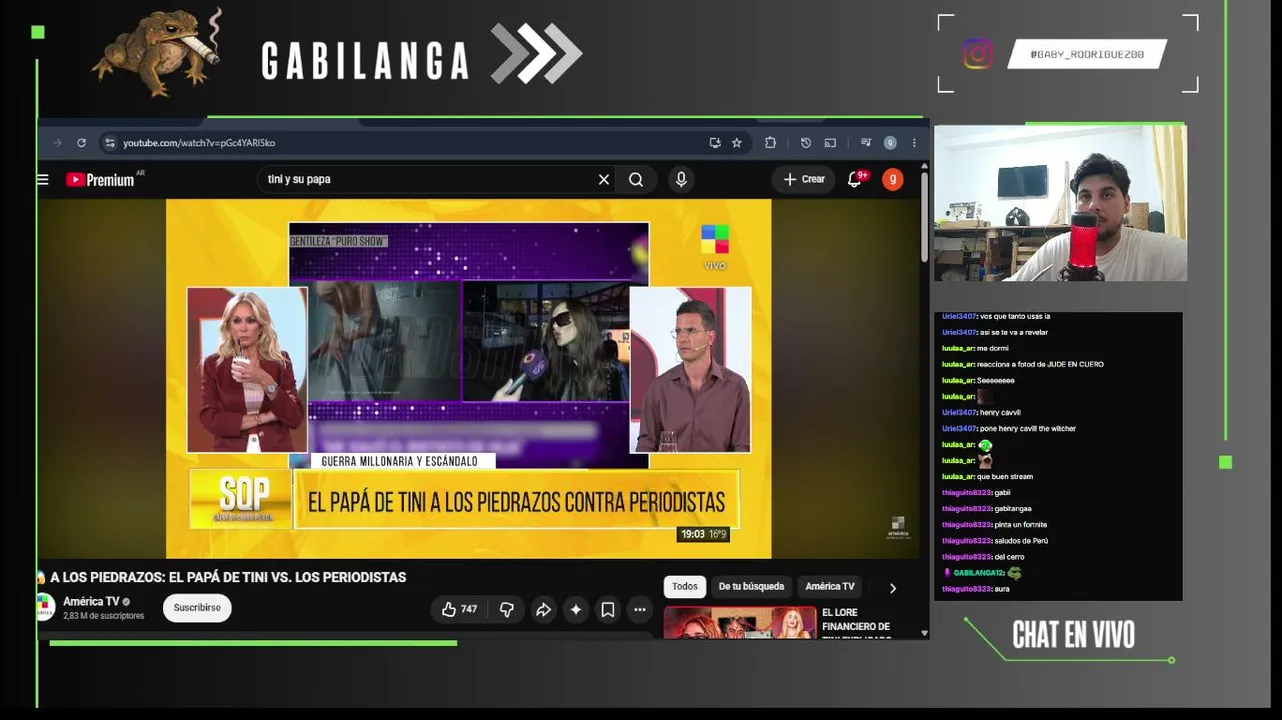
Task: Open the Instagram icon on the overlay
Action: pyautogui.click(x=978, y=54)
